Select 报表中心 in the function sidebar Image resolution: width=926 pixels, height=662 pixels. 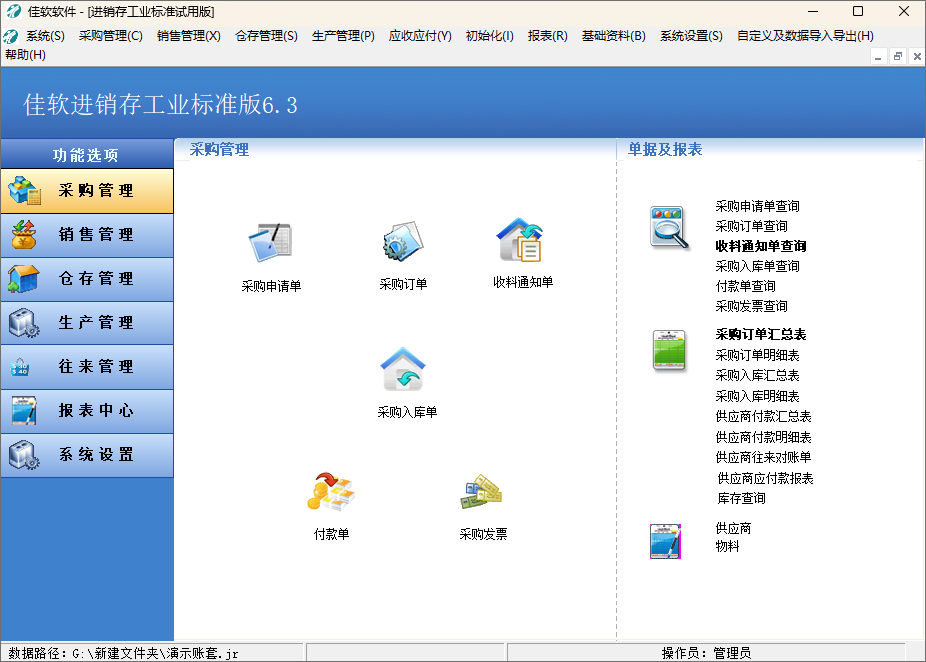pos(87,411)
